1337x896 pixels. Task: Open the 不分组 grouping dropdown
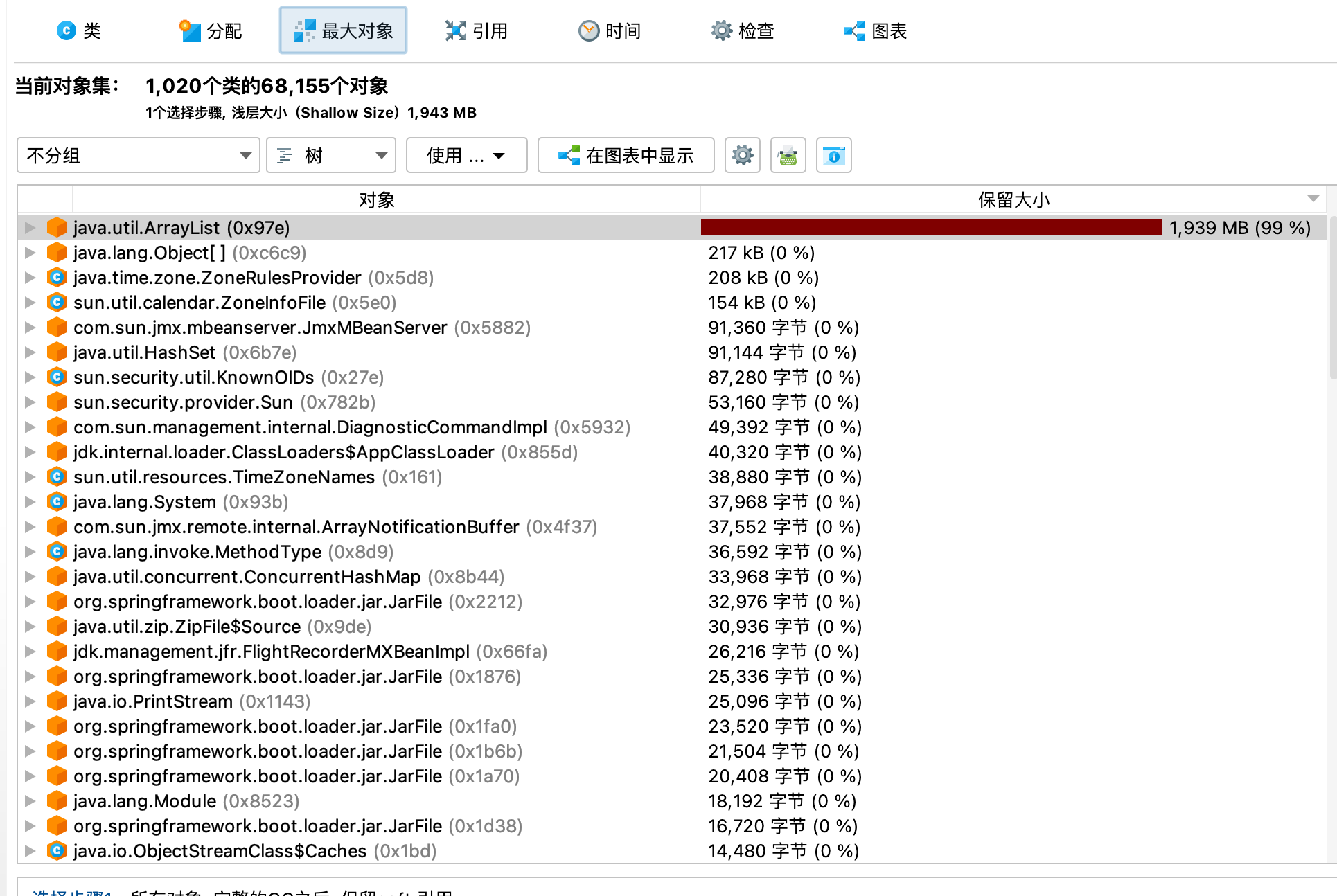tap(139, 155)
